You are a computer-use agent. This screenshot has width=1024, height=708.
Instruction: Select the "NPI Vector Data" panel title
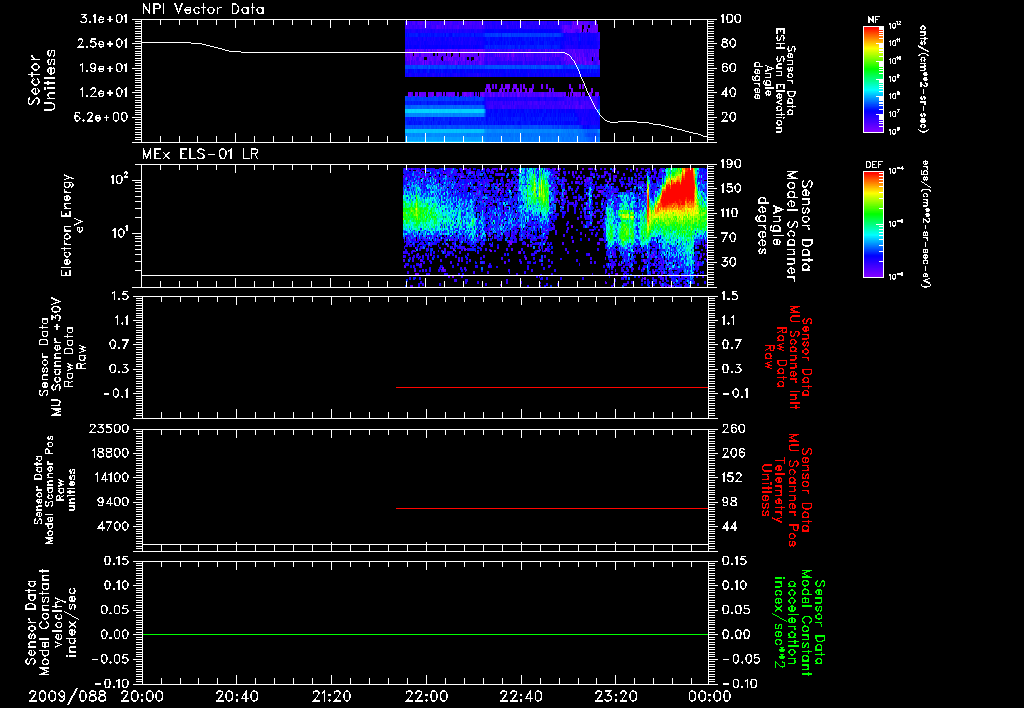203,8
